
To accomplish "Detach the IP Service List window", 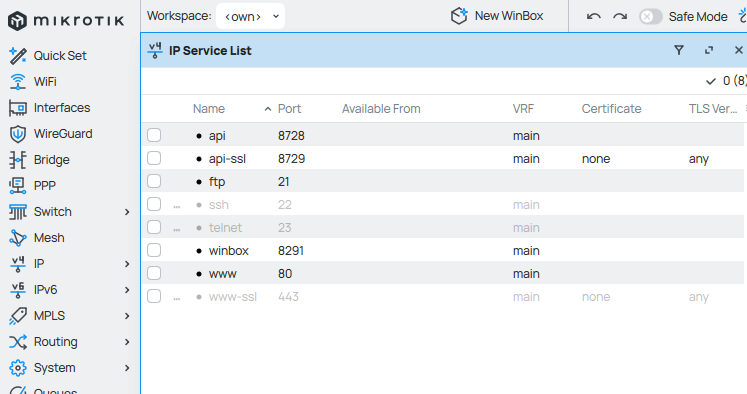I will [709, 50].
